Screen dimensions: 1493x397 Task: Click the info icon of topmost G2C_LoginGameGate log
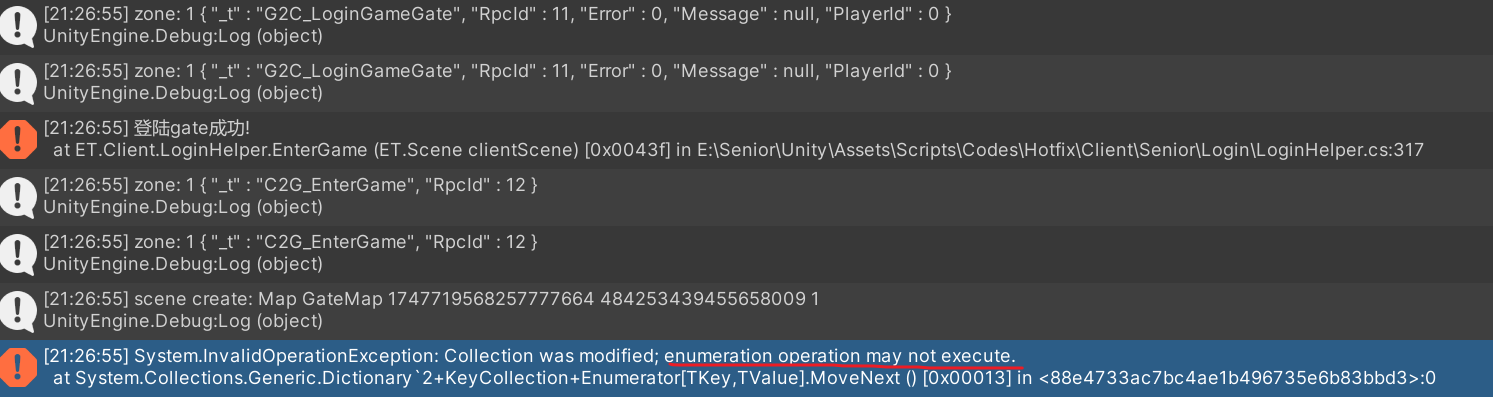coord(18,25)
